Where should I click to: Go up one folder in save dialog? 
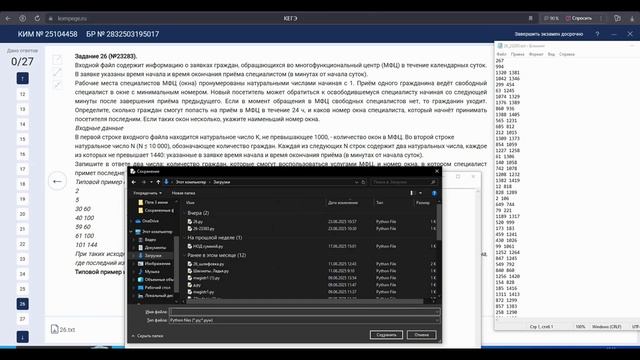pos(158,182)
